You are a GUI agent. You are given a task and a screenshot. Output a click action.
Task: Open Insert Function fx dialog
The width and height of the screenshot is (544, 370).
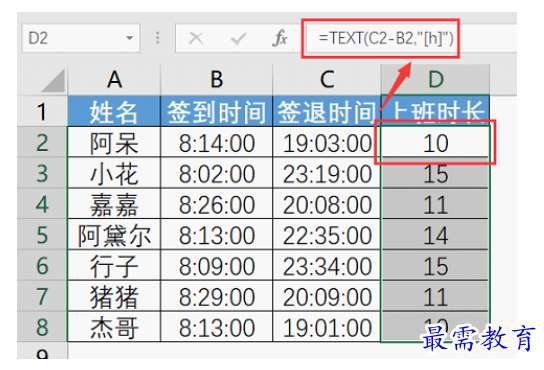click(x=280, y=38)
